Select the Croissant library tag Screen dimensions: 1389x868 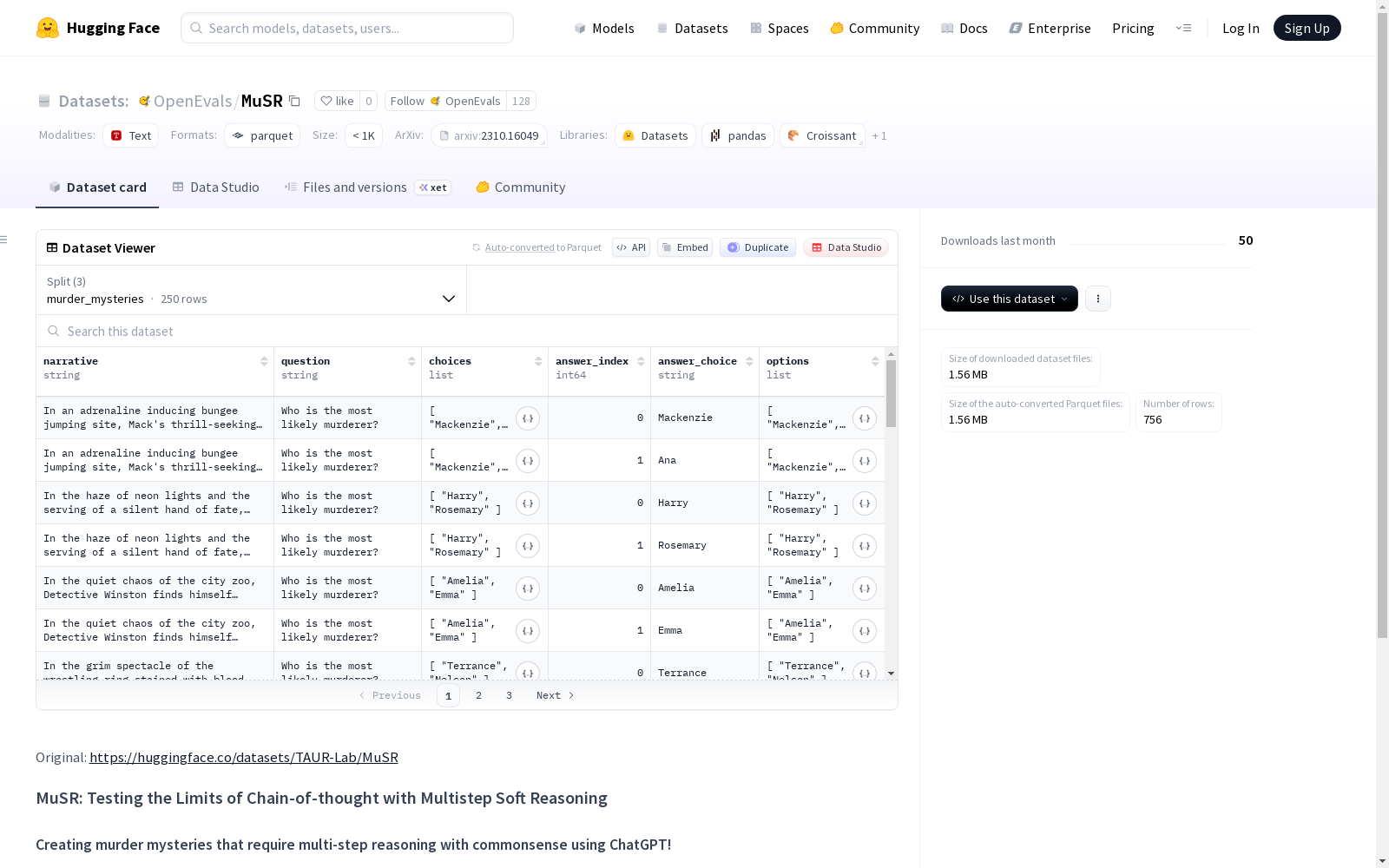(822, 135)
